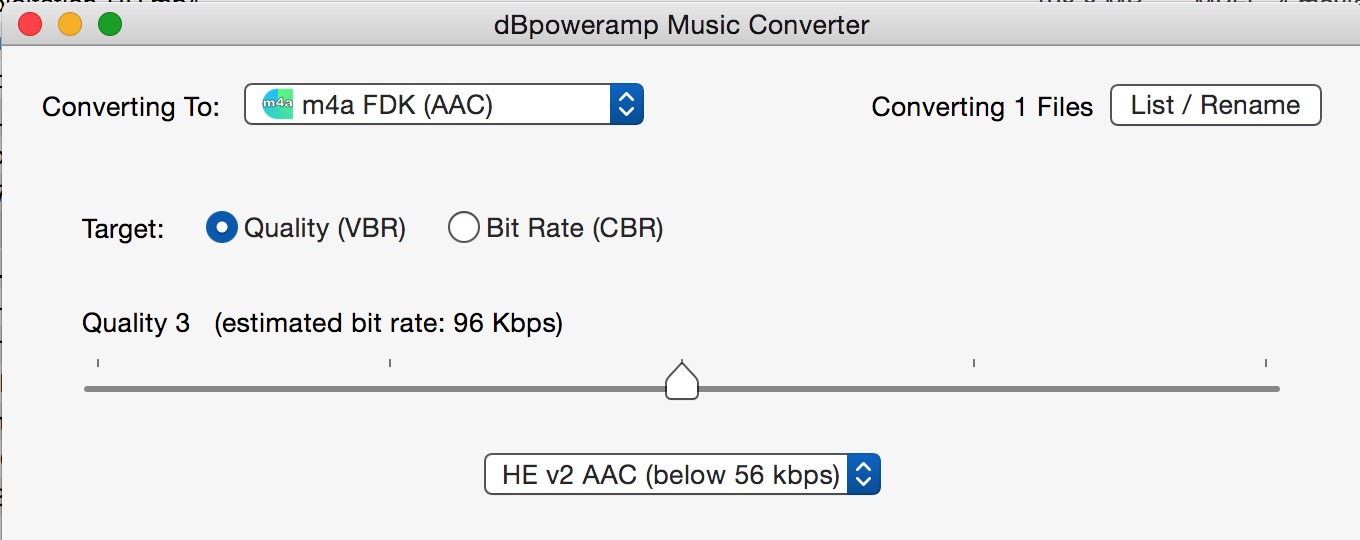Image resolution: width=1360 pixels, height=540 pixels.
Task: Choose the Bit Rate (CBR) target option
Action: click(464, 228)
